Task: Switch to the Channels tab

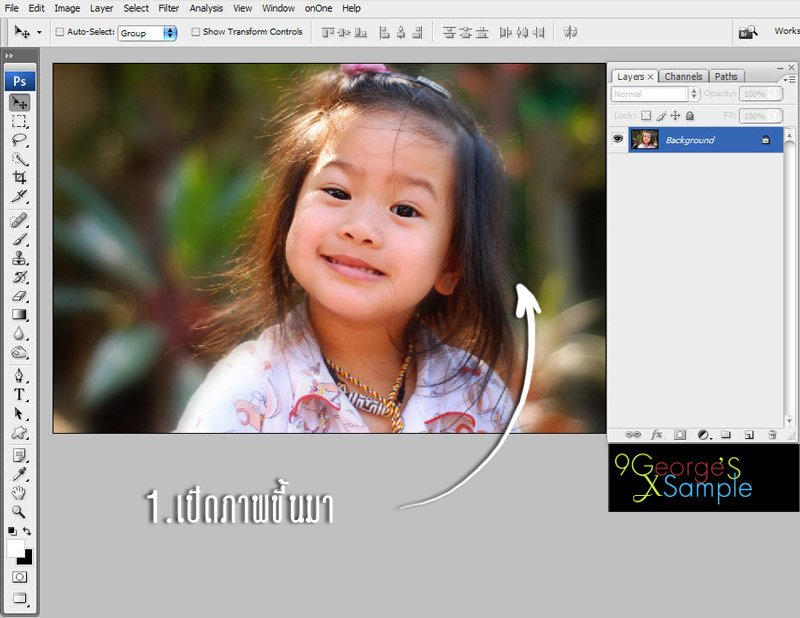Action: click(683, 77)
